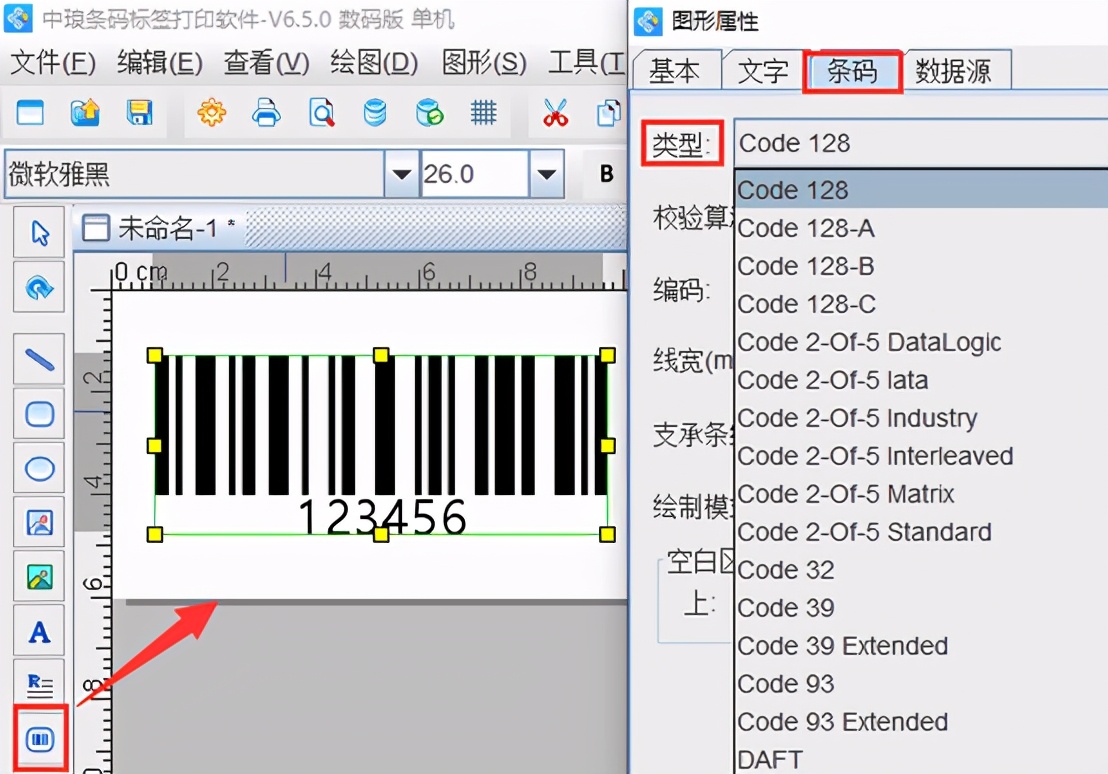Select the text tool marked A
Viewport: 1108px width, 774px height.
pos(38,630)
